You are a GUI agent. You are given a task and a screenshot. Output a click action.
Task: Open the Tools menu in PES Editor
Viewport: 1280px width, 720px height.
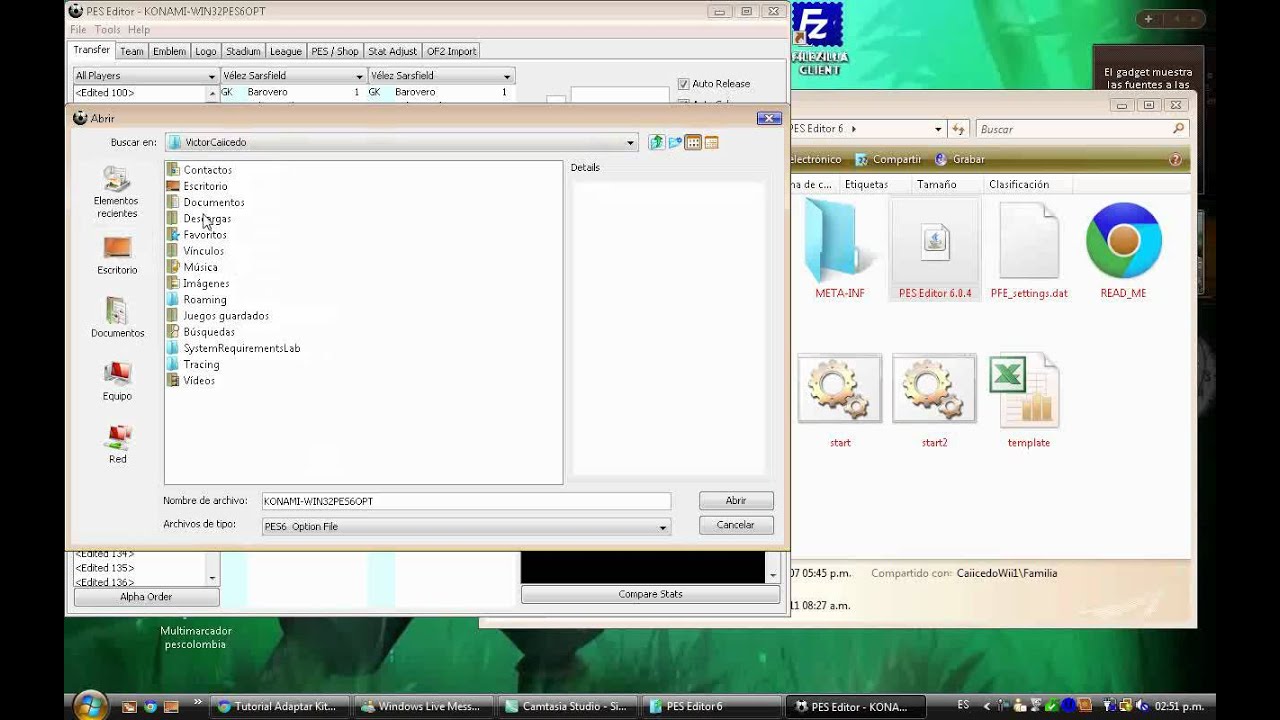107,30
